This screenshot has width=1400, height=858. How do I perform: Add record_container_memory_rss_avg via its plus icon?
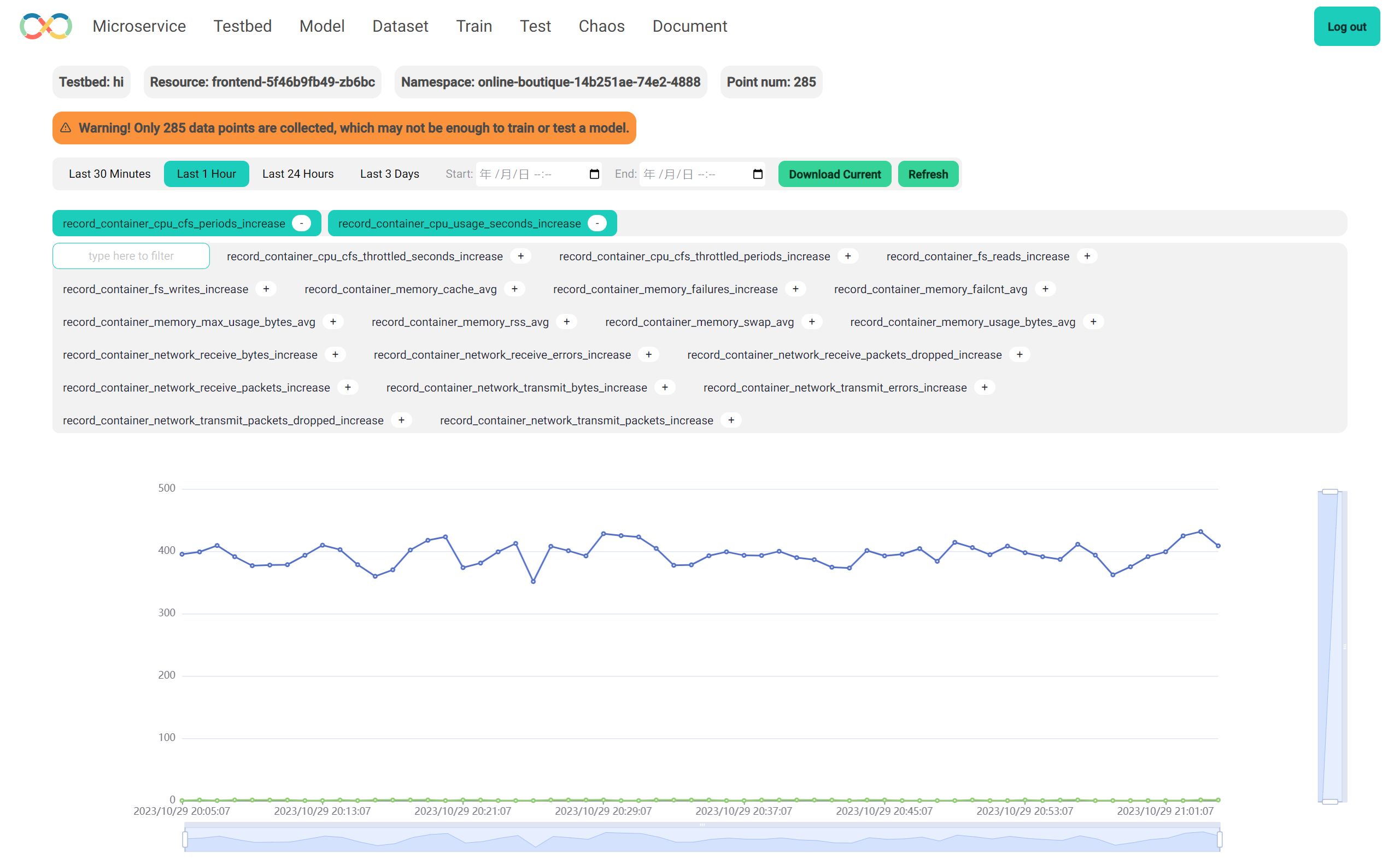tap(566, 322)
